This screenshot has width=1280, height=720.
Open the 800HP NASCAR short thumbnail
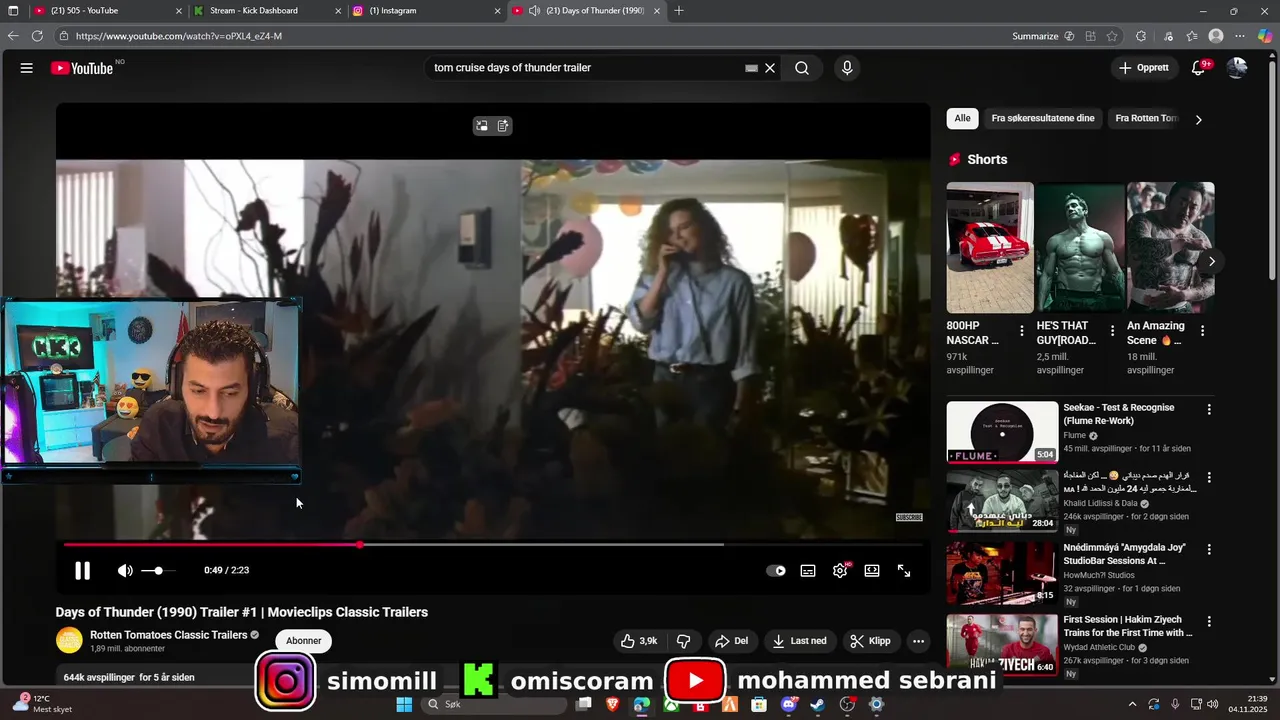[x=990, y=248]
